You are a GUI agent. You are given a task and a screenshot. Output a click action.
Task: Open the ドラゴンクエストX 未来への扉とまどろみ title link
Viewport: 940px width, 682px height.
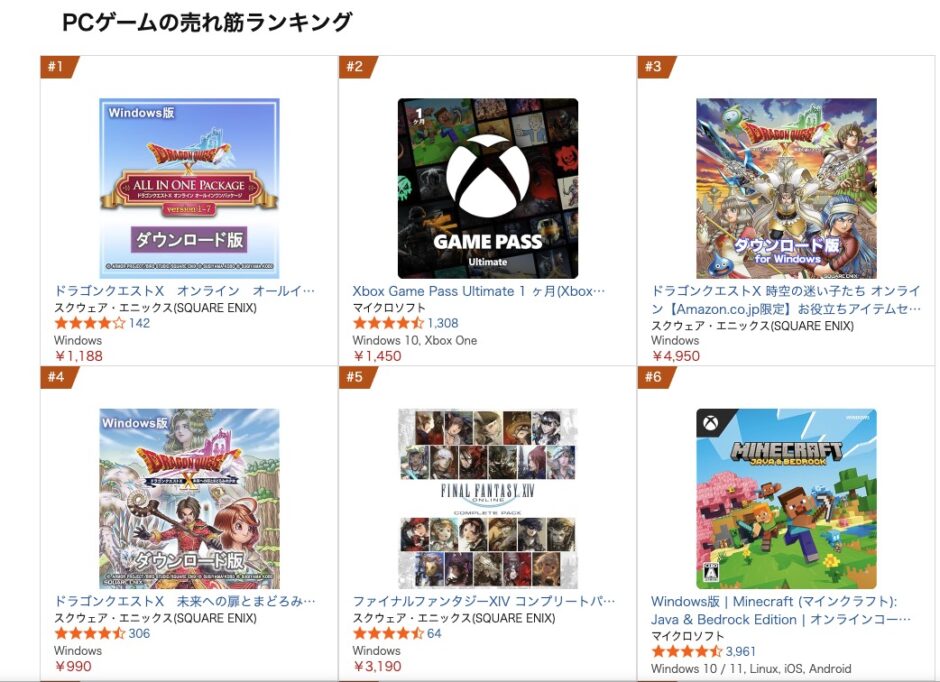pos(185,602)
